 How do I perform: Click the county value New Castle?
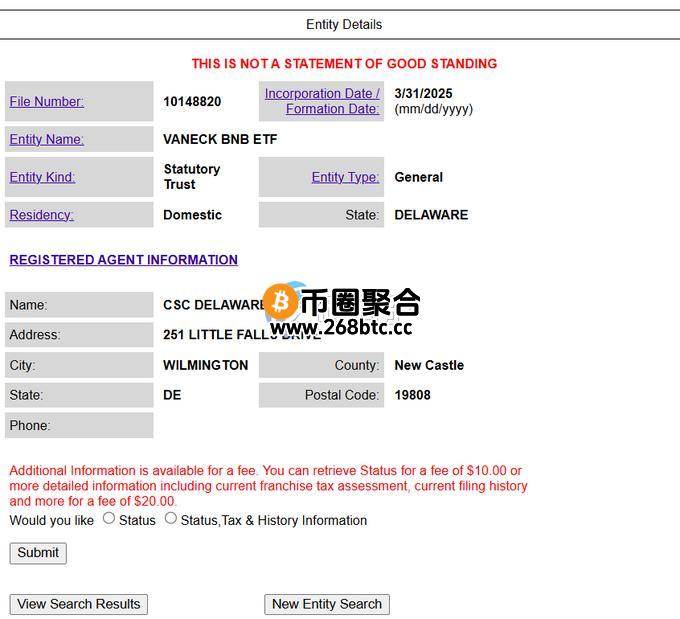pyautogui.click(x=429, y=365)
